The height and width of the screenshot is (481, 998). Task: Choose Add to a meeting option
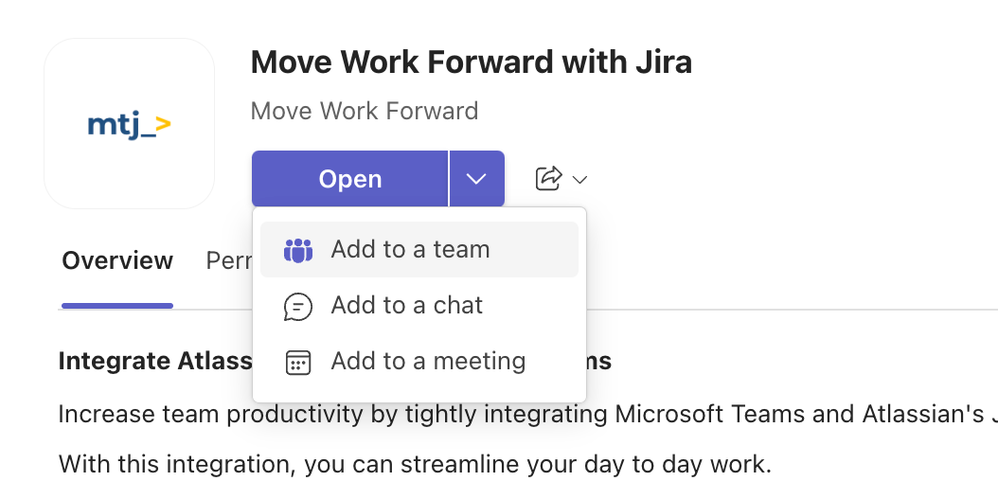[419, 361]
